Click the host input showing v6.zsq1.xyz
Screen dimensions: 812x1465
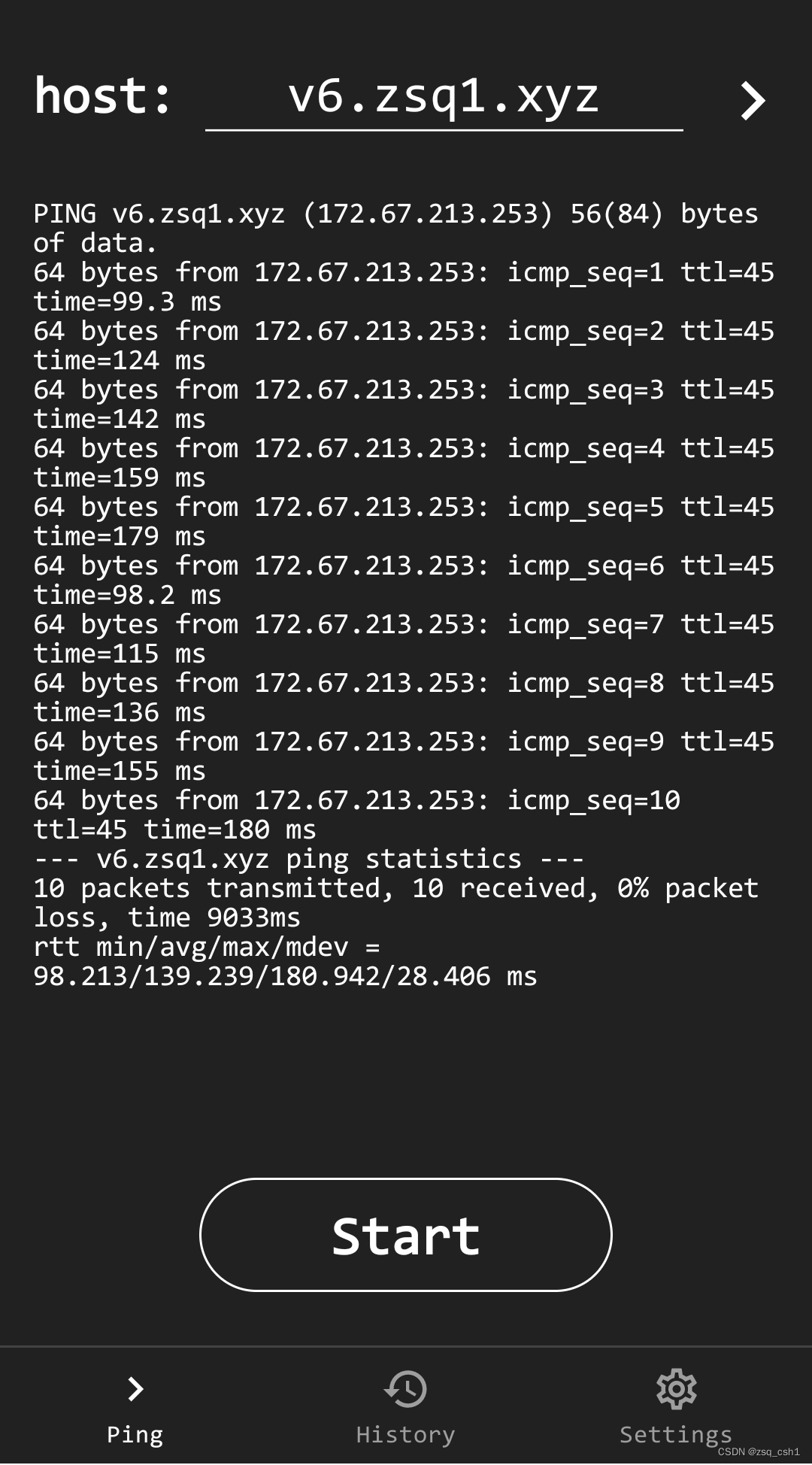click(444, 98)
